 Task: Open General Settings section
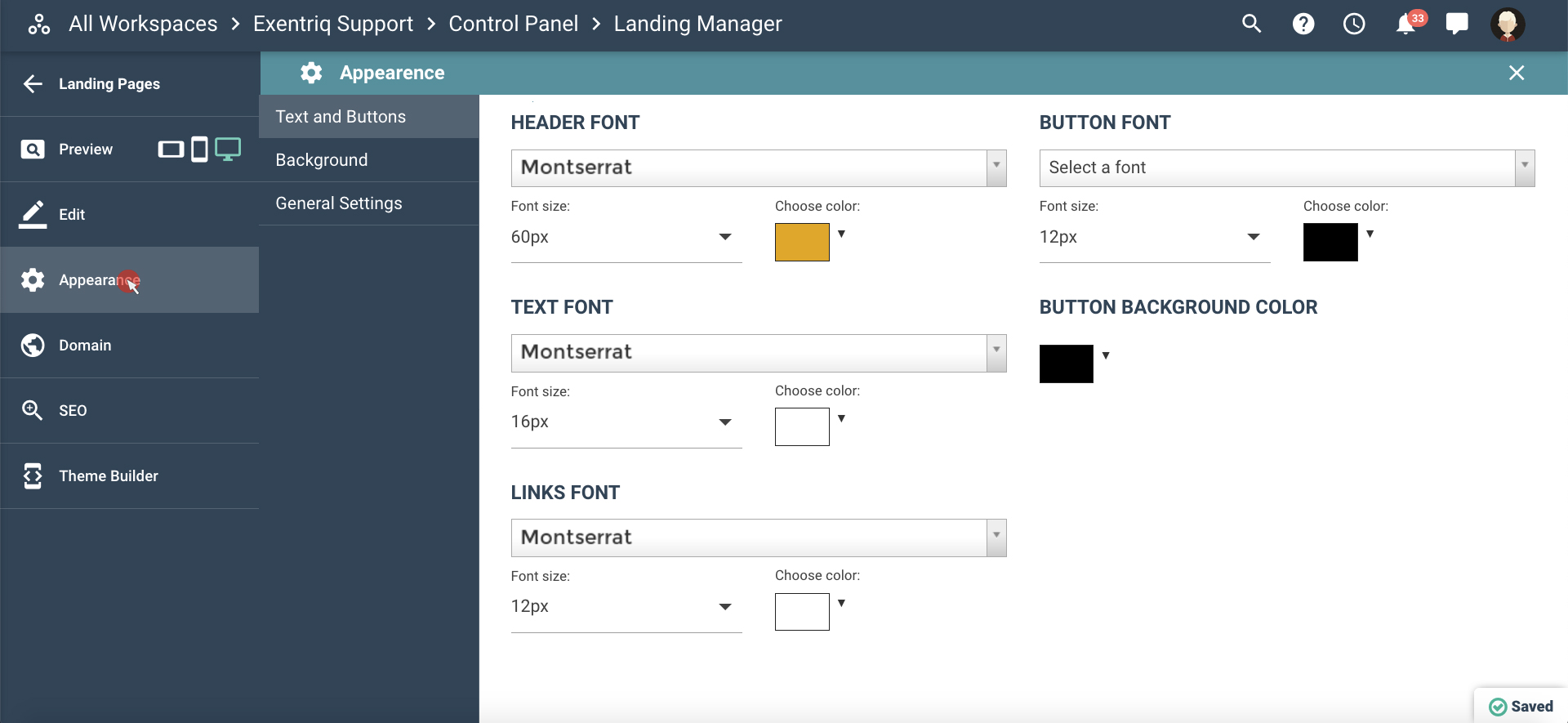pyautogui.click(x=339, y=203)
